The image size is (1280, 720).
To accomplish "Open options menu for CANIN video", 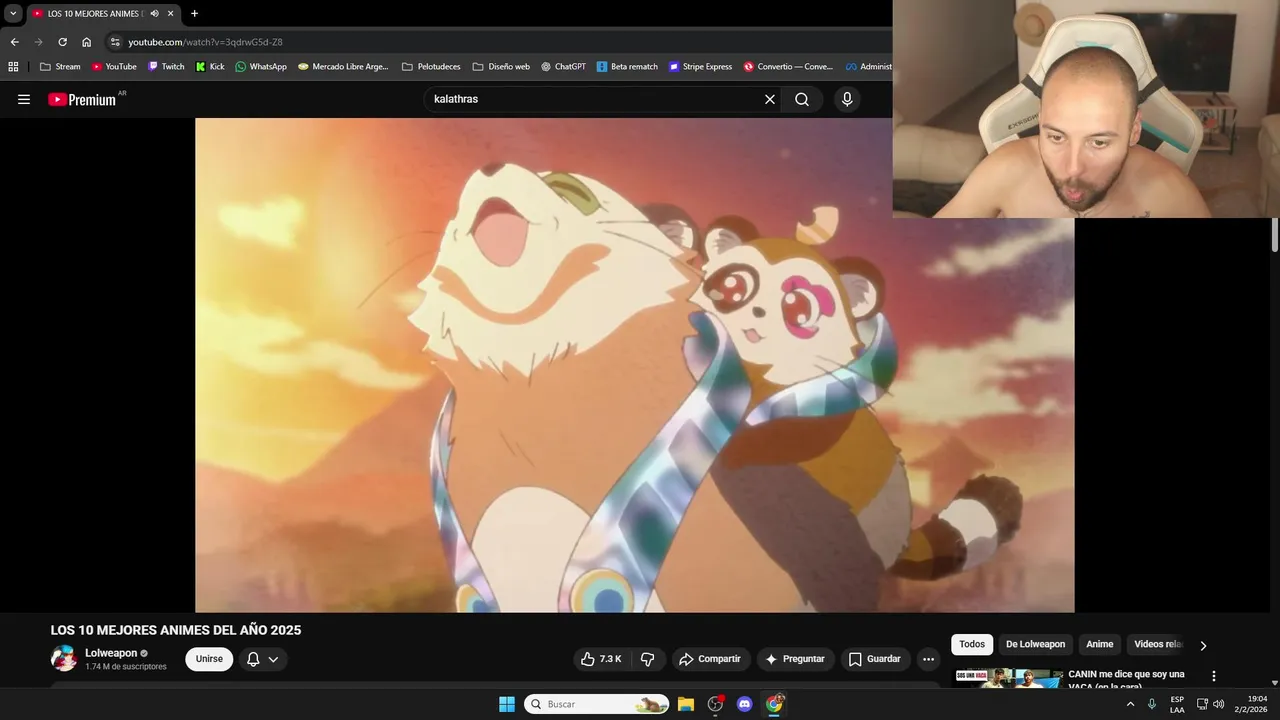I will 1214,676.
